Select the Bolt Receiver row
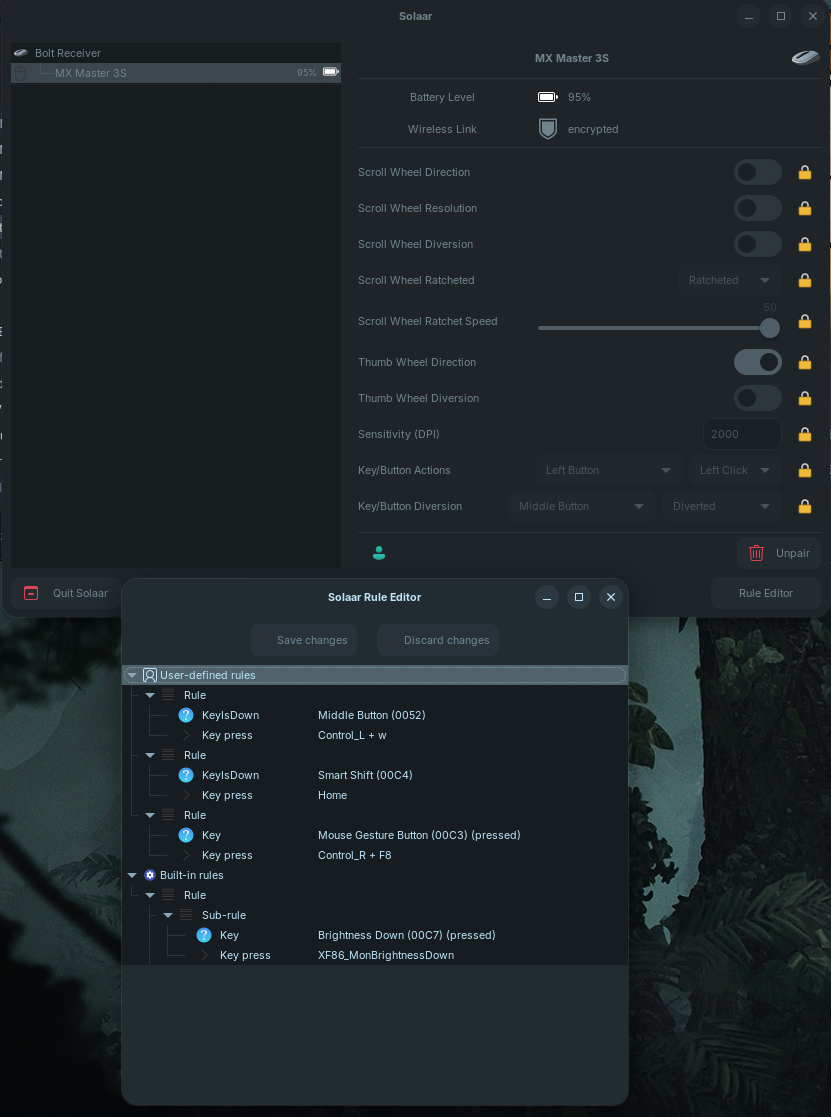Image resolution: width=831 pixels, height=1117 pixels. (x=175, y=53)
